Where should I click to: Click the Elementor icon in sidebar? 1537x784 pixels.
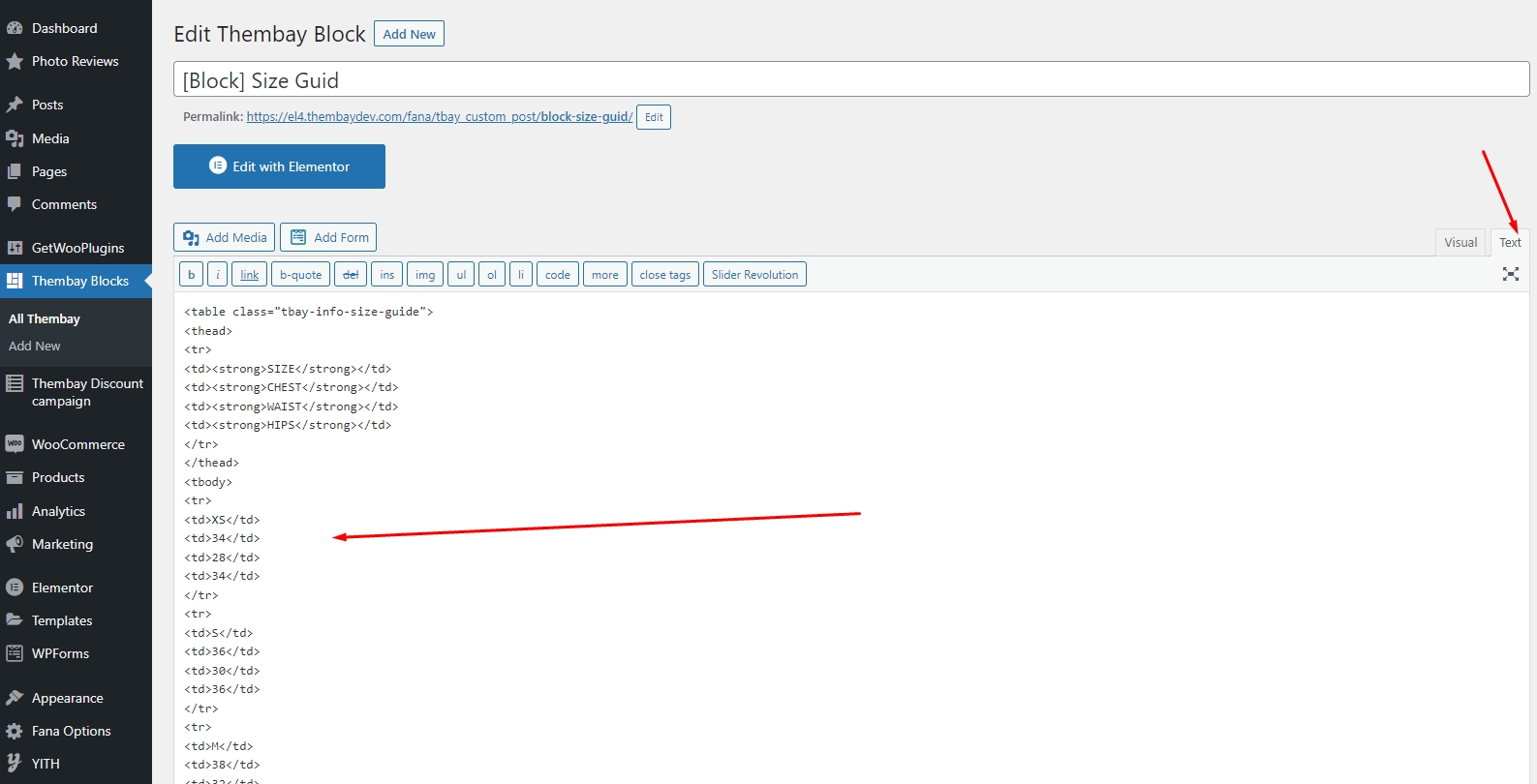[15, 588]
